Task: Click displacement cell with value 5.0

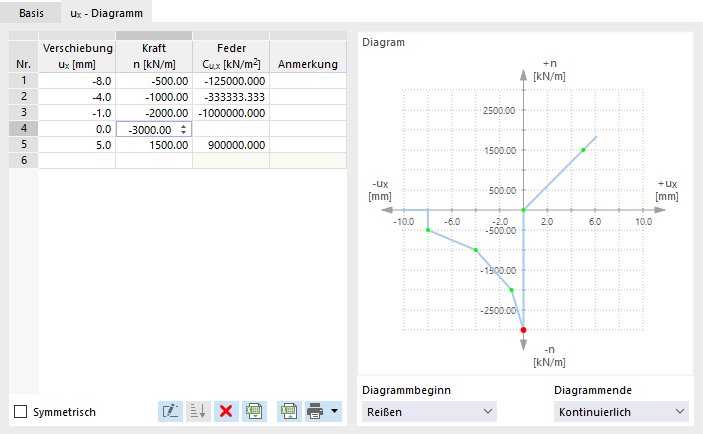Action: pyautogui.click(x=77, y=145)
